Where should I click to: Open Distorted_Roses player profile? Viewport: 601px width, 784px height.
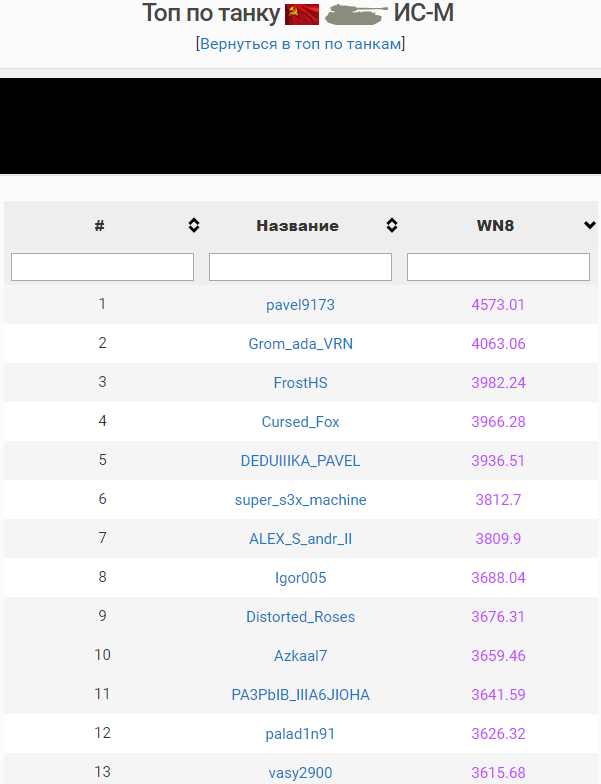(x=300, y=617)
